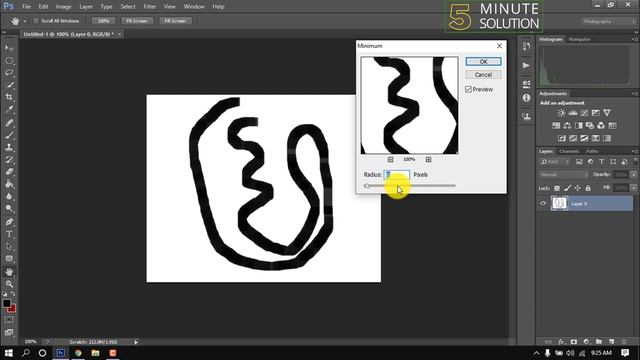Add Brightness/Contrast adjustment

pyautogui.click(x=562, y=113)
